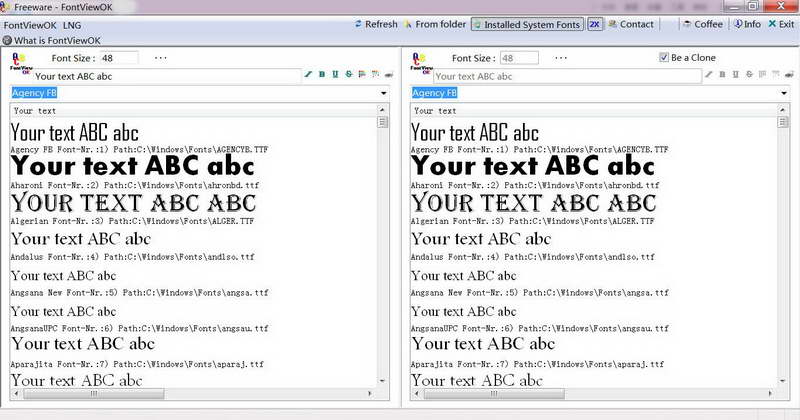Click the print icon in left panel

pyautogui.click(x=389, y=75)
